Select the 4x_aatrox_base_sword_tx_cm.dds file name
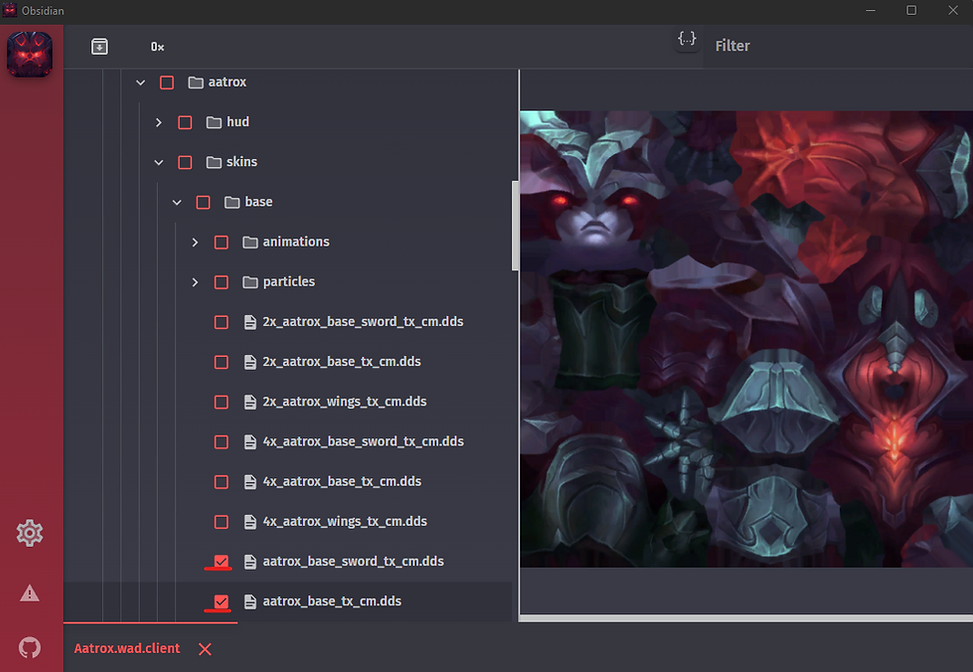This screenshot has height=672, width=973. point(363,441)
